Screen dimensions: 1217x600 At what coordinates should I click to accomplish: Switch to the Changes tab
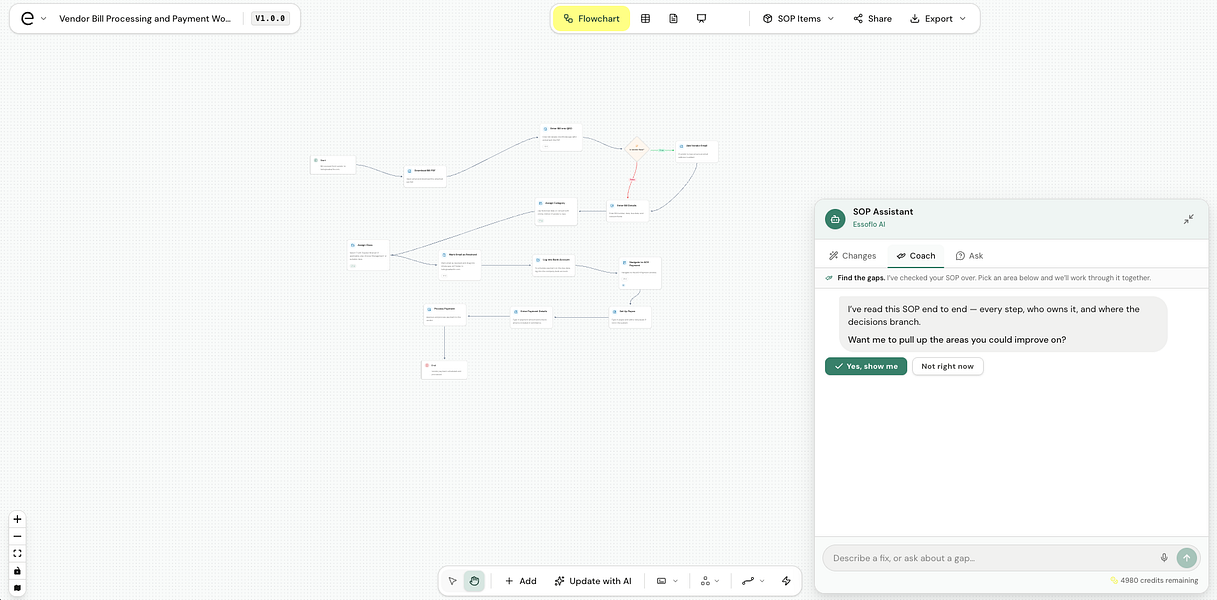click(852, 256)
